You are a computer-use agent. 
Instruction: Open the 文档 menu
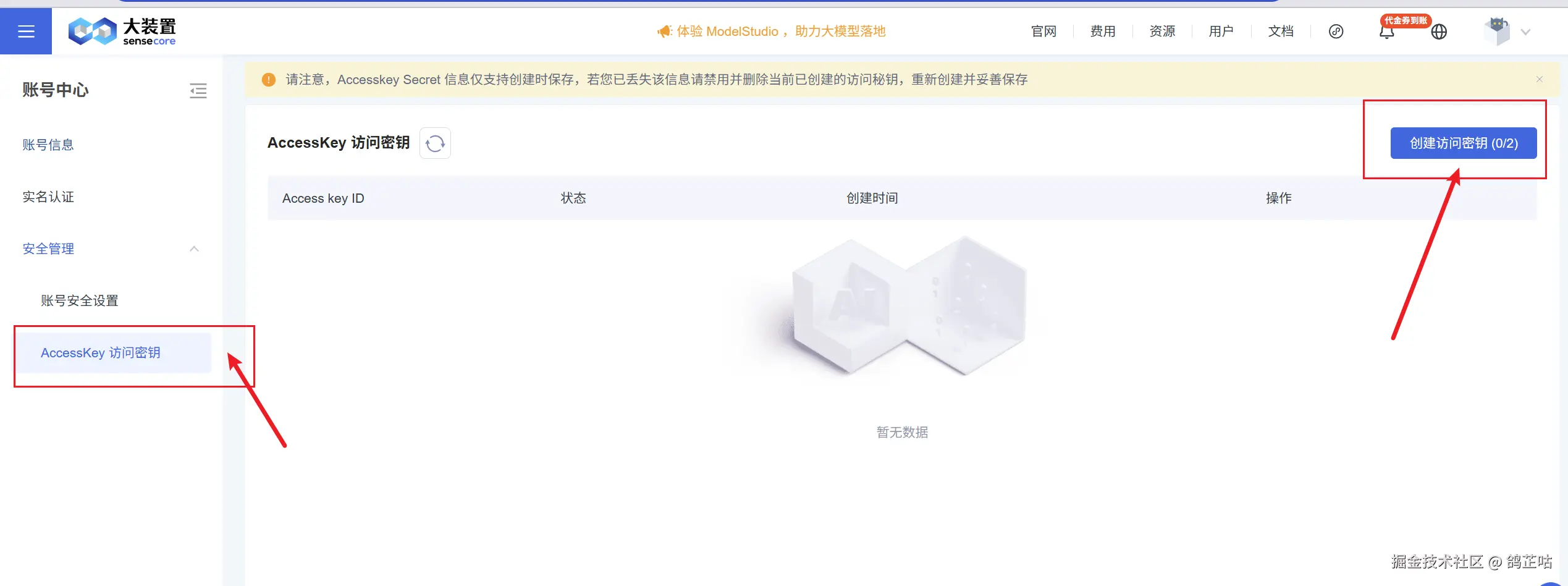1280,32
